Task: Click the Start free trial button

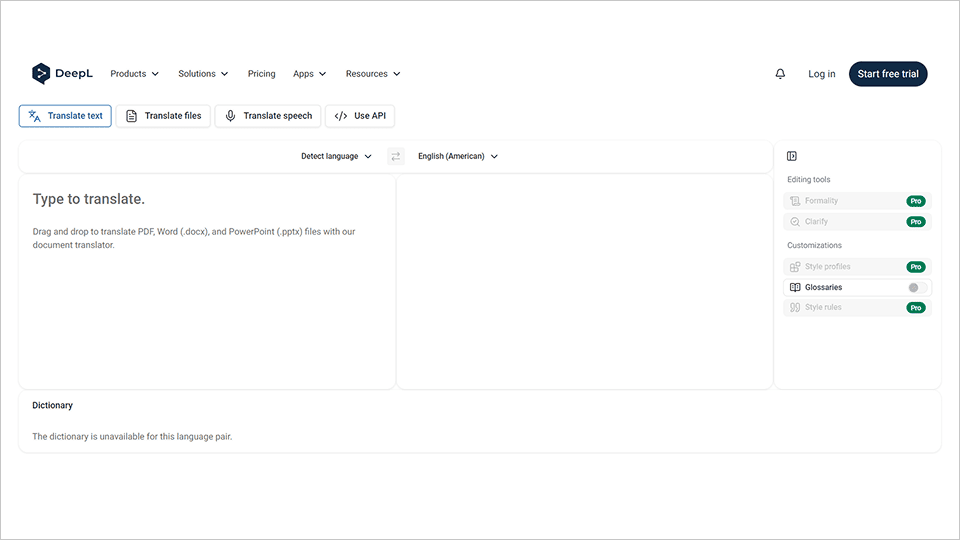Action: coord(888,74)
